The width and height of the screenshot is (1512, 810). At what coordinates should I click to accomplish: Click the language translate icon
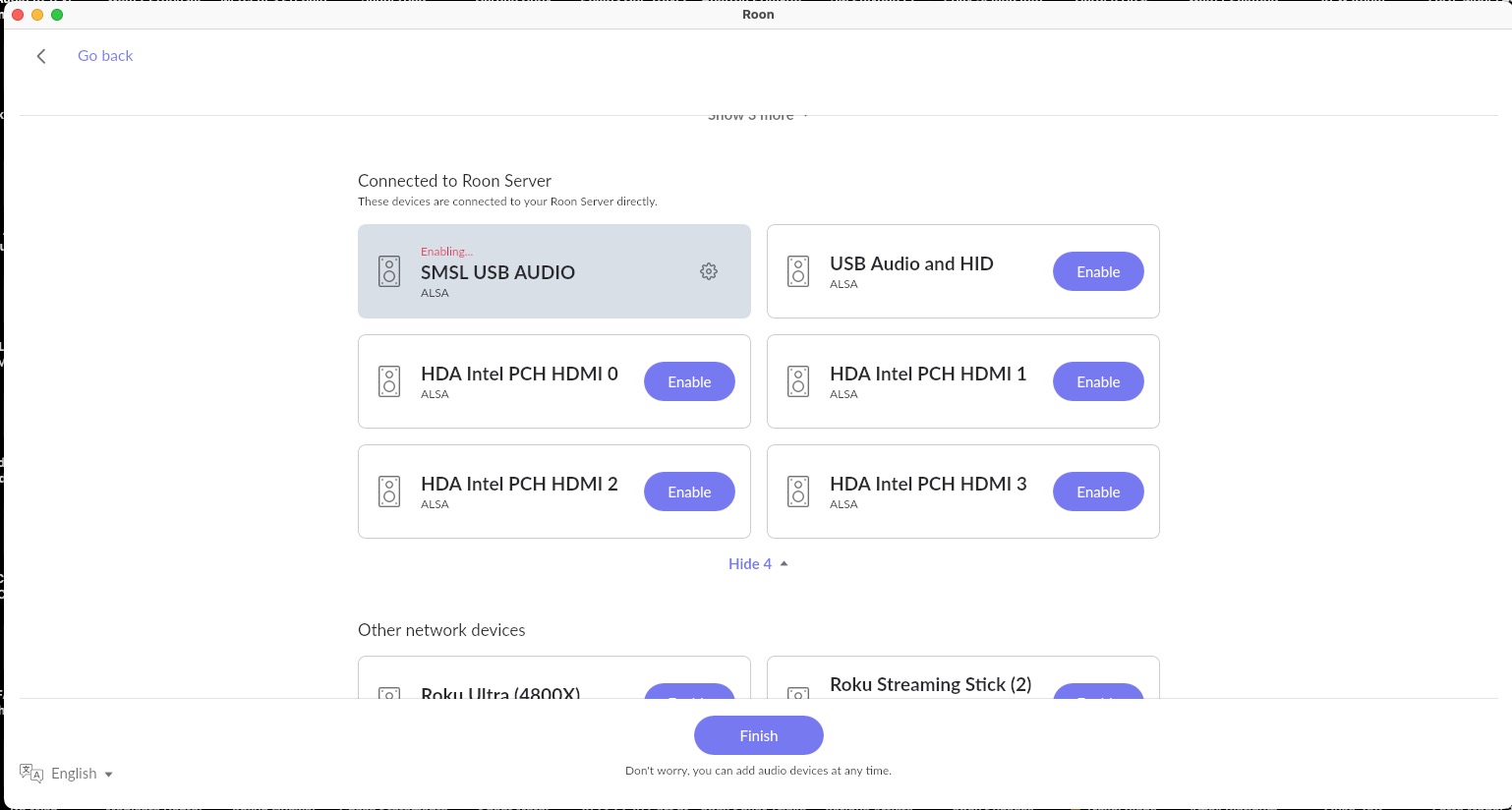pos(31,773)
